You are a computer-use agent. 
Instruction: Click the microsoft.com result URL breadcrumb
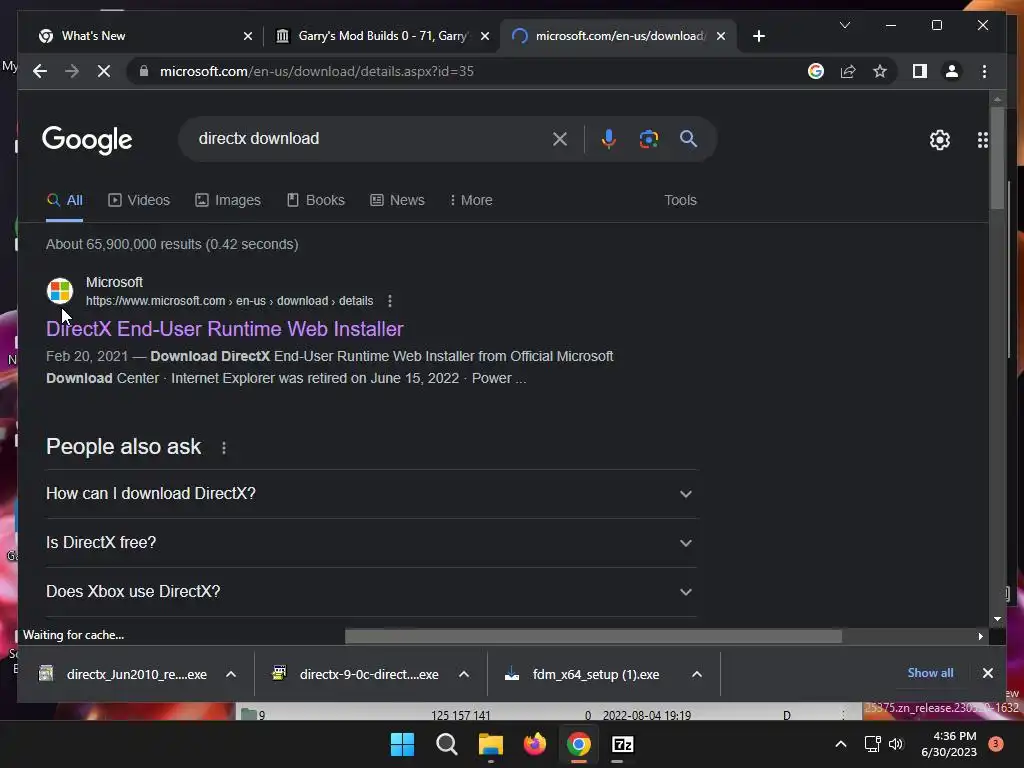tap(230, 301)
